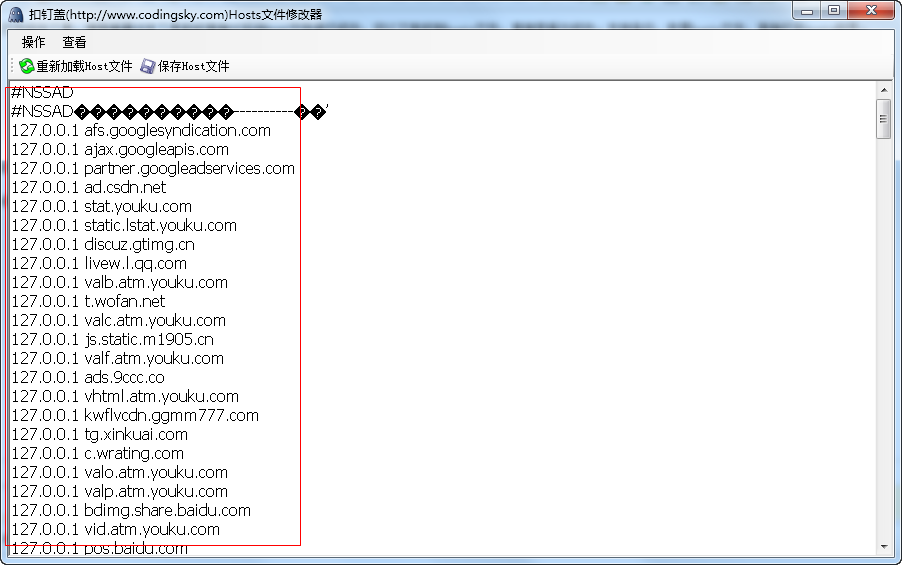
Task: Click the app icon in the title bar
Action: [x=16, y=14]
